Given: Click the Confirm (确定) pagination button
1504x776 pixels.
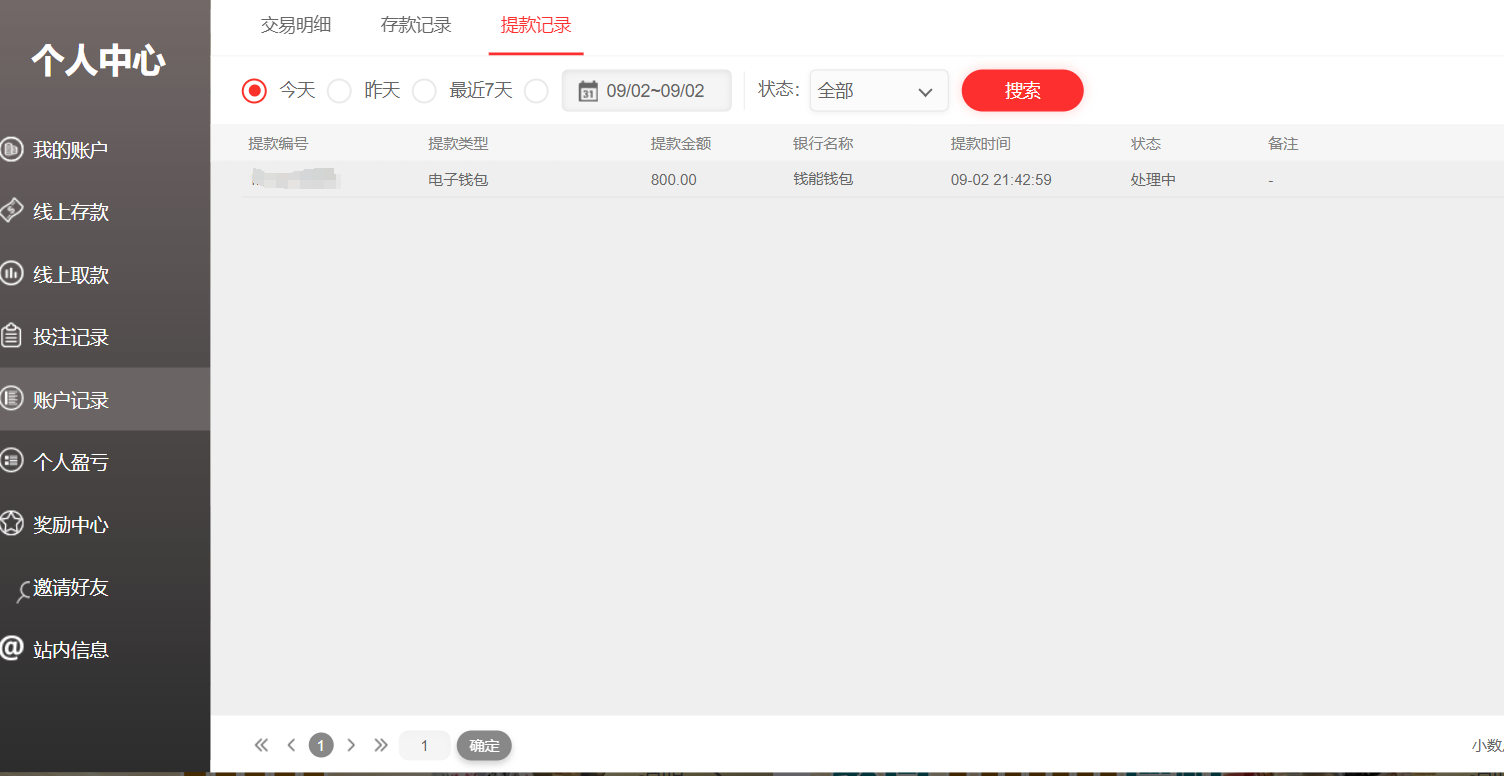Looking at the screenshot, I should pos(484,745).
